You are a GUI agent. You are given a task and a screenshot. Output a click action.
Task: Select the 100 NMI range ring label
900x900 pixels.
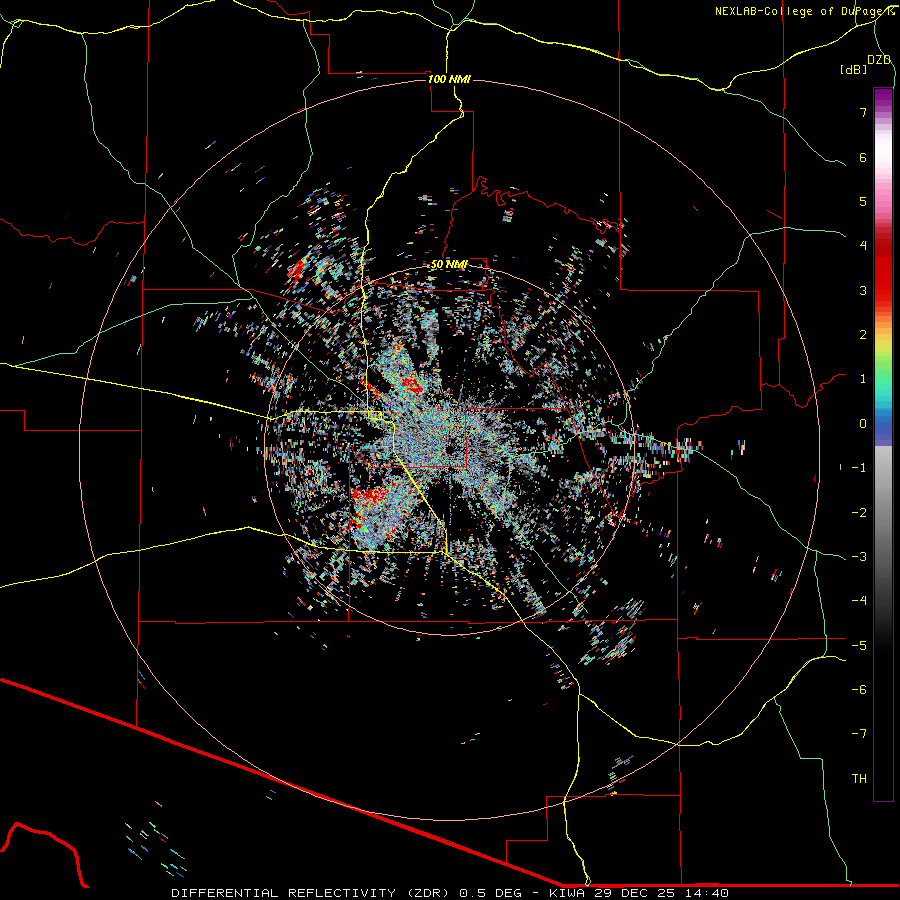click(x=449, y=79)
